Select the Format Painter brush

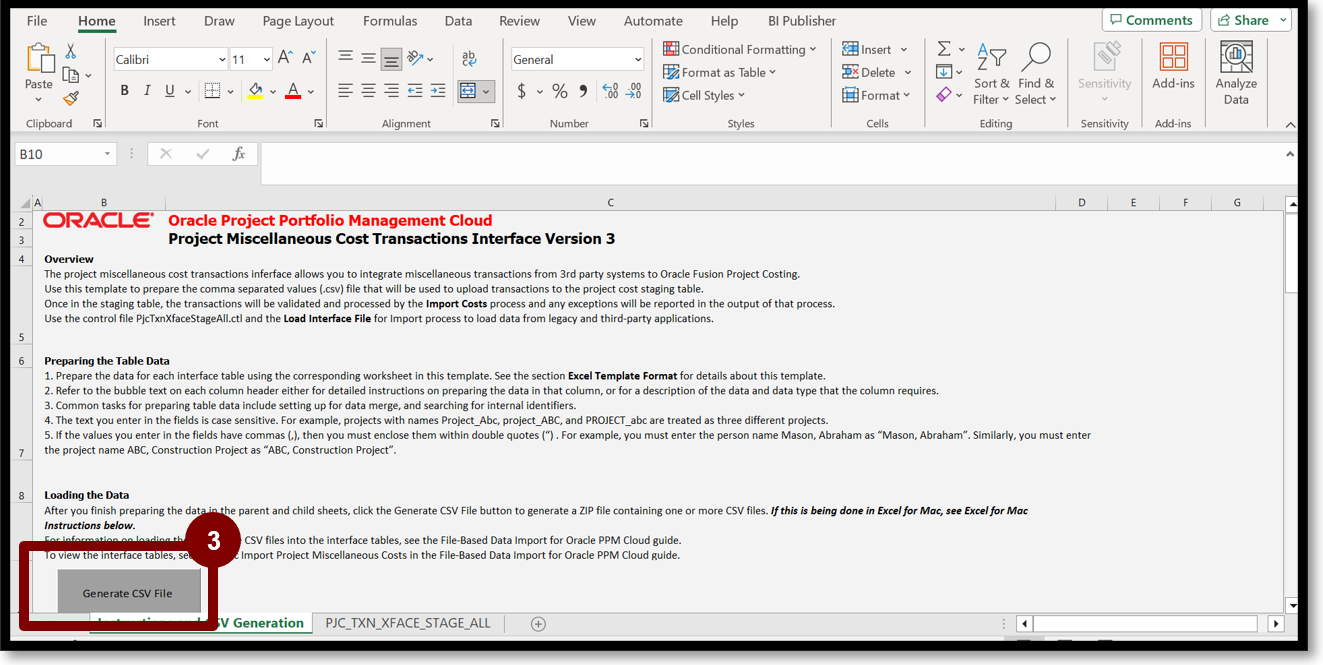tap(70, 98)
